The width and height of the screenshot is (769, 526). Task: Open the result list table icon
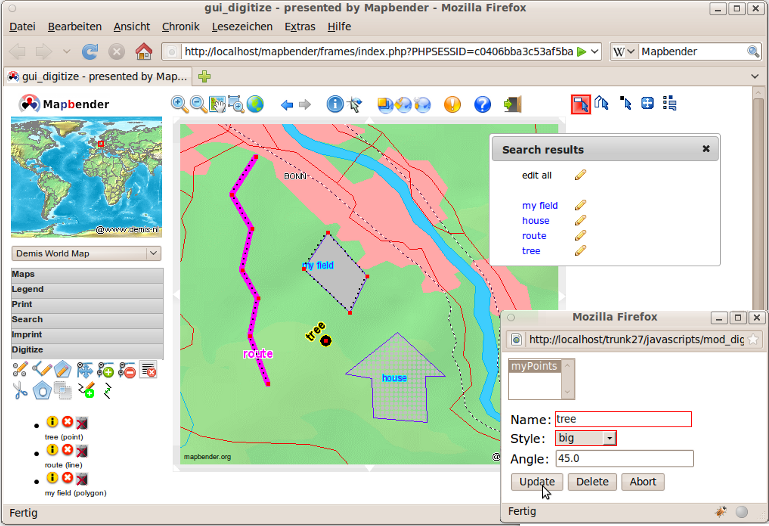click(x=669, y=103)
